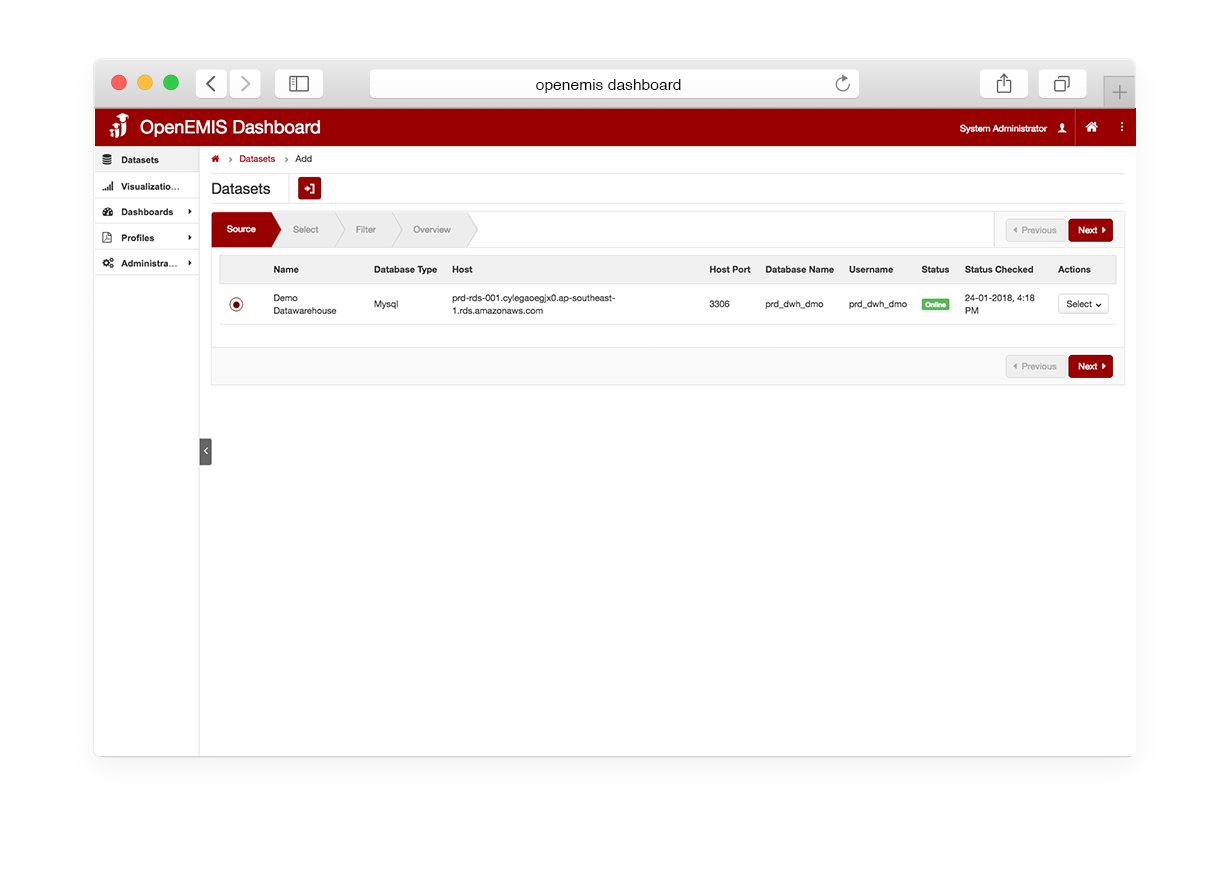Click the Dashboards gauge icon
Image resolution: width=1230 pixels, height=896 pixels.
click(x=107, y=212)
